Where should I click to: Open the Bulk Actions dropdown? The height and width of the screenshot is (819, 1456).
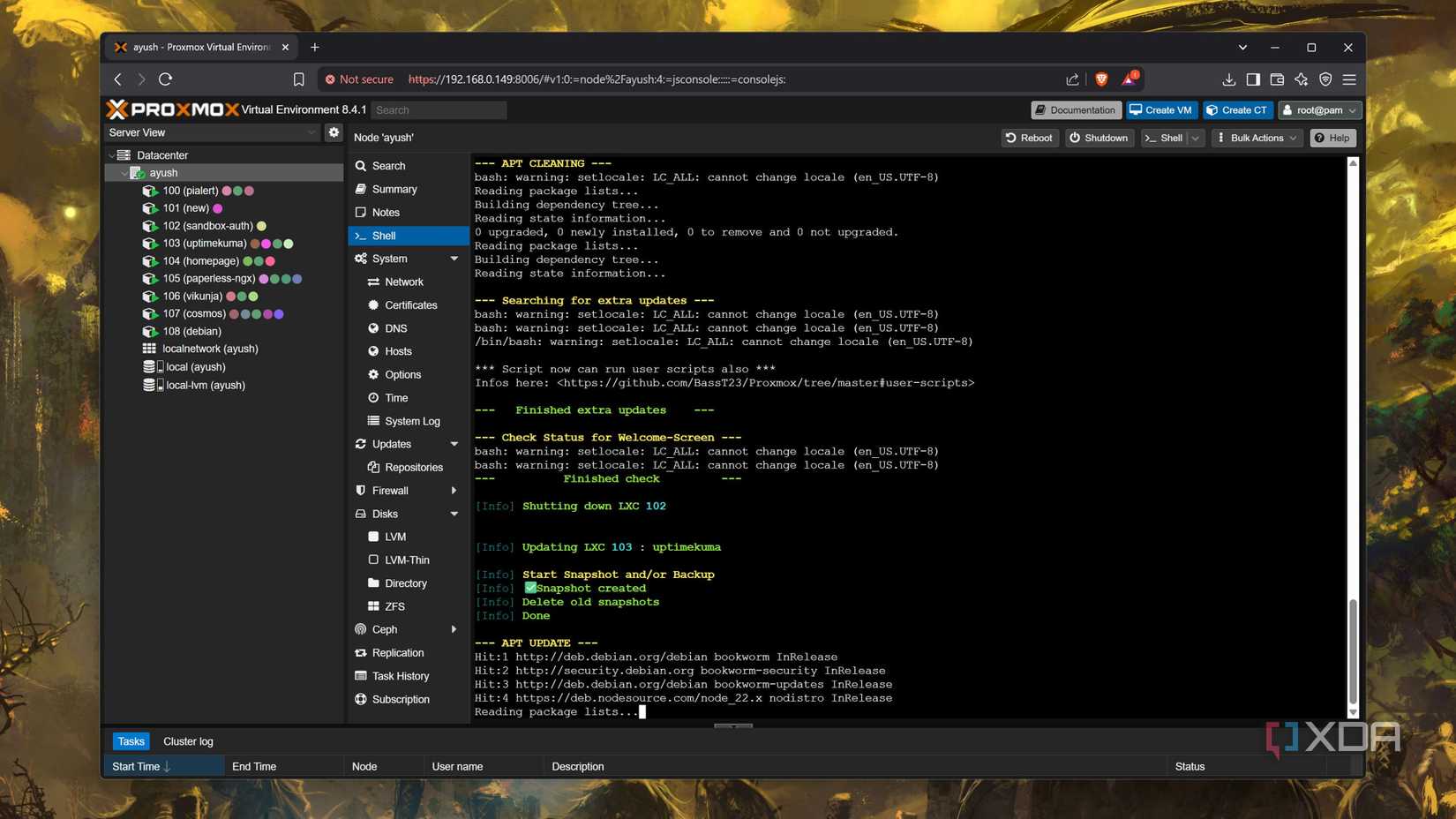tap(1257, 138)
